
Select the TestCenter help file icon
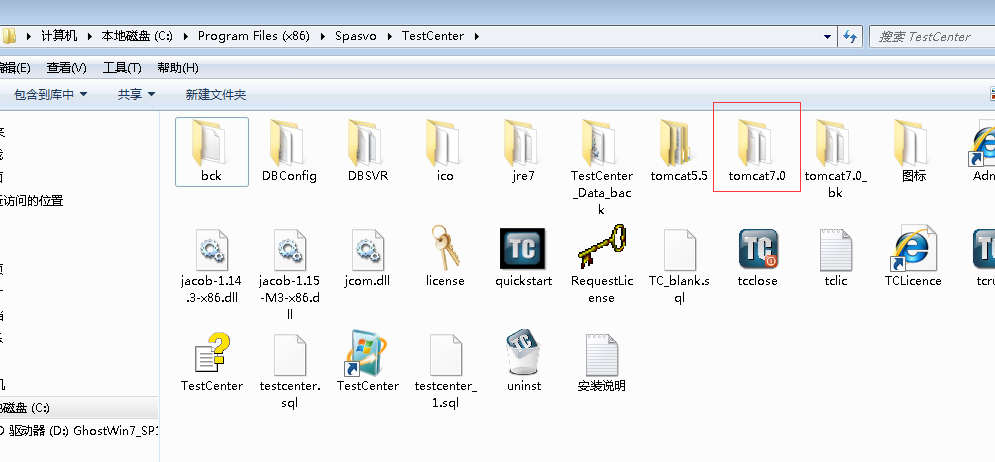[211, 355]
